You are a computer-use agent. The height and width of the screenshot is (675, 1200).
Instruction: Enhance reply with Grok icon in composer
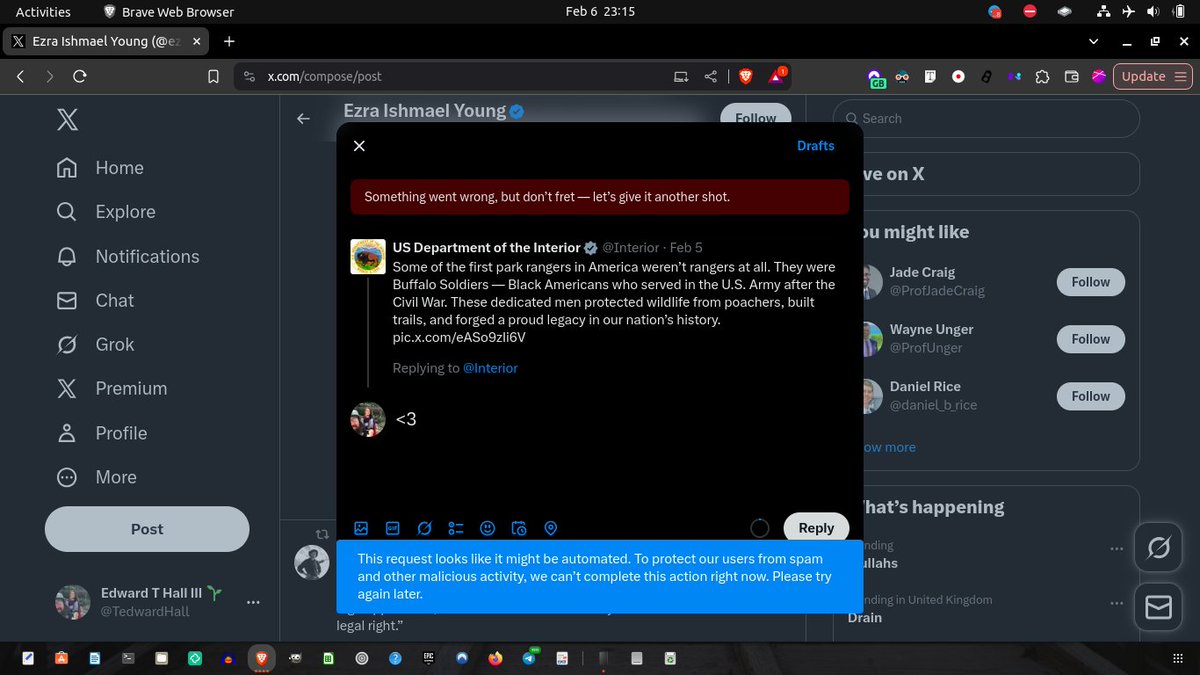pyautogui.click(x=424, y=528)
